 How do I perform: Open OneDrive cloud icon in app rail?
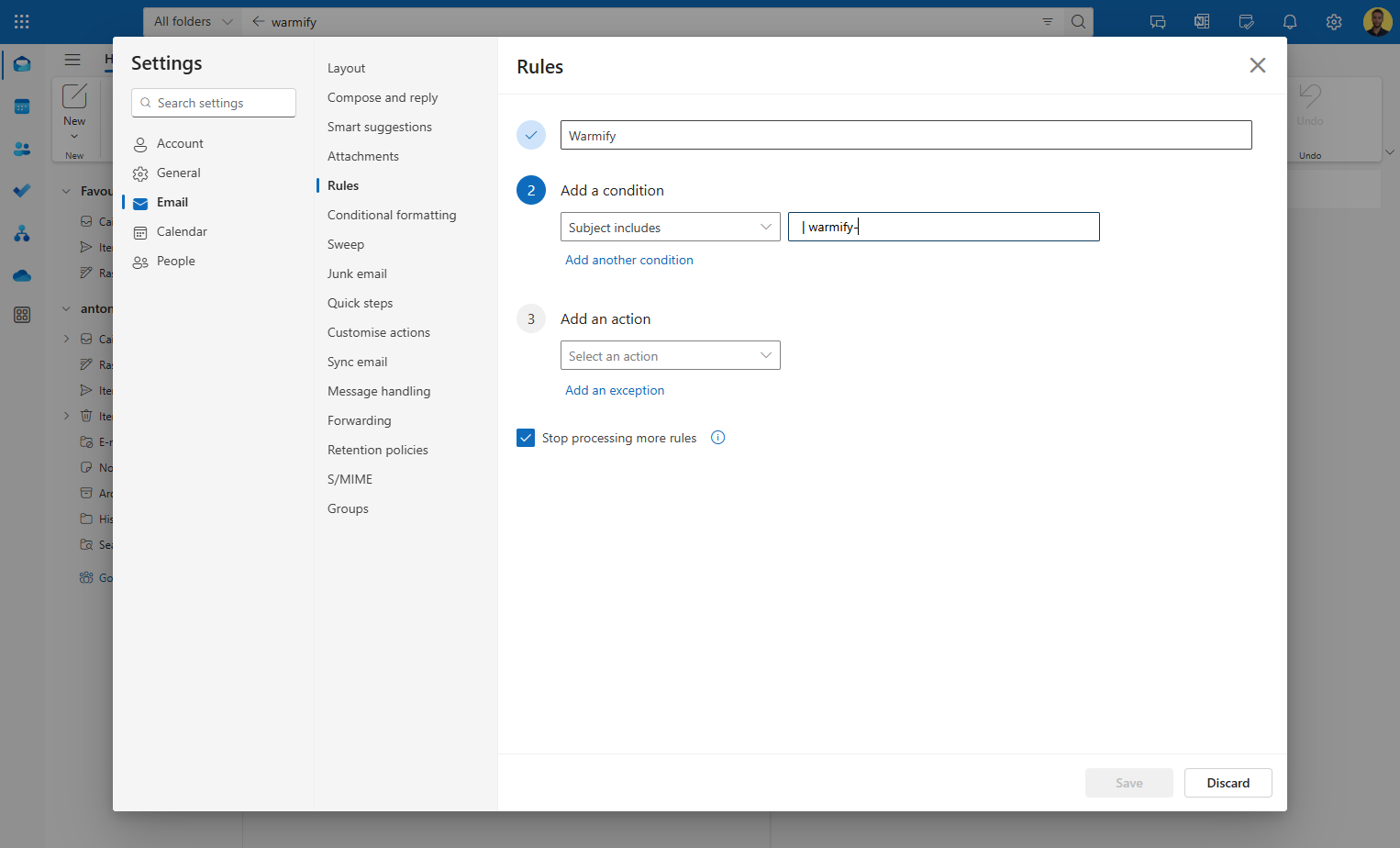pyautogui.click(x=22, y=275)
